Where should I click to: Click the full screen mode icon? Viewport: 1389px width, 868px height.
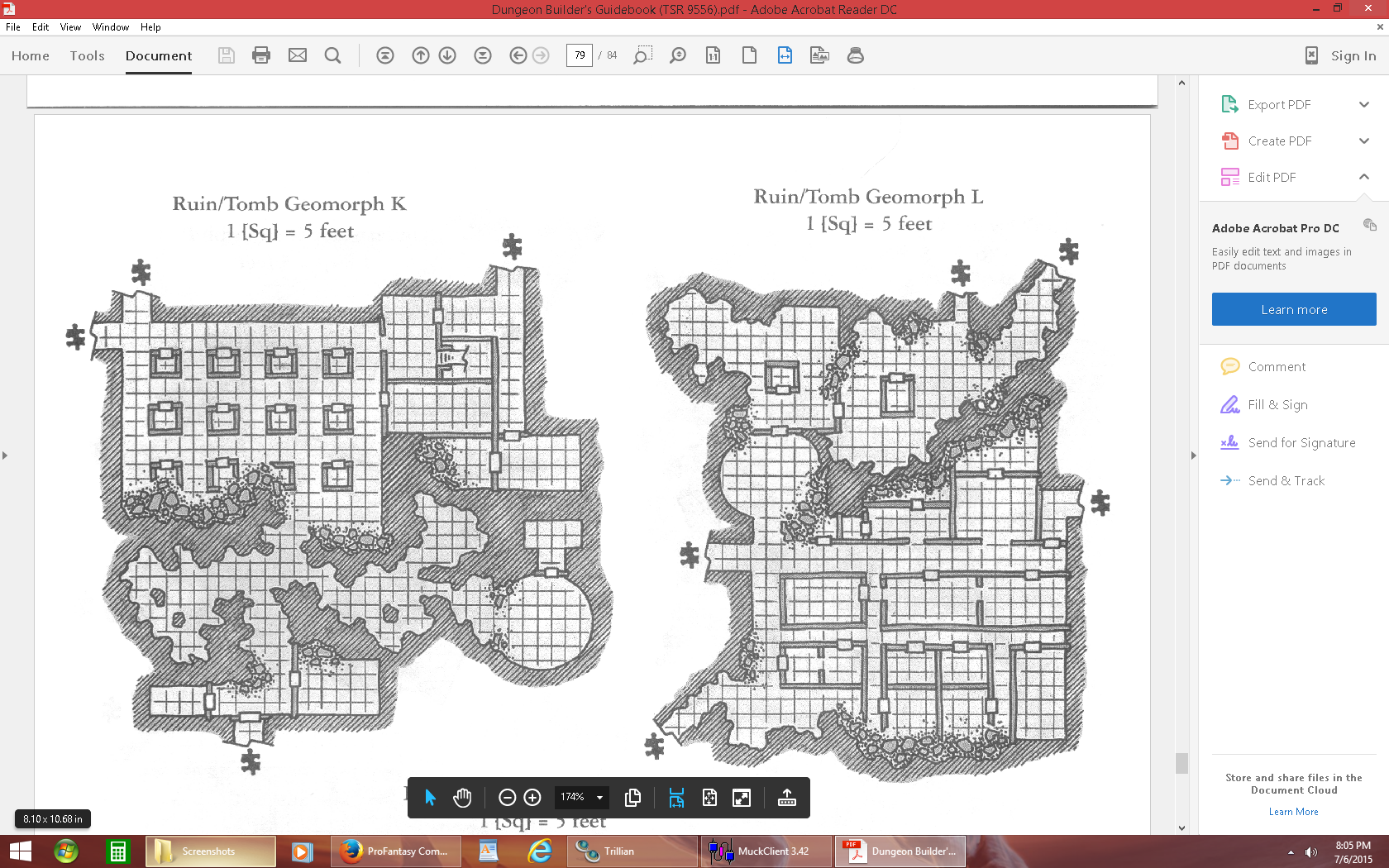742,798
